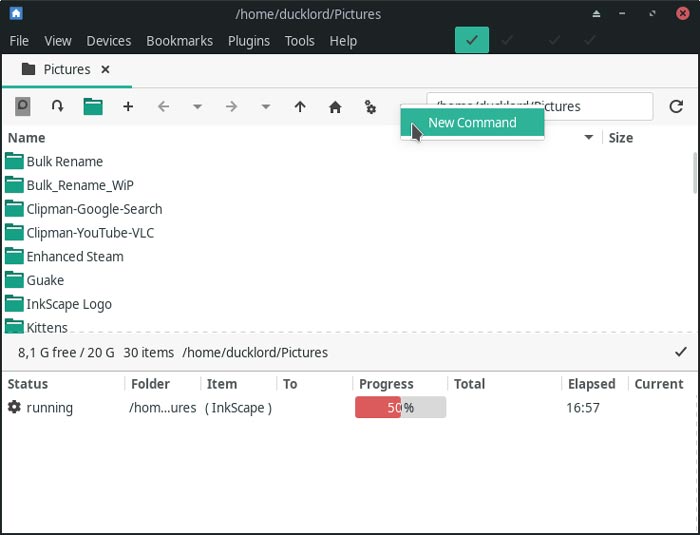Open the Plugins menu

248,41
